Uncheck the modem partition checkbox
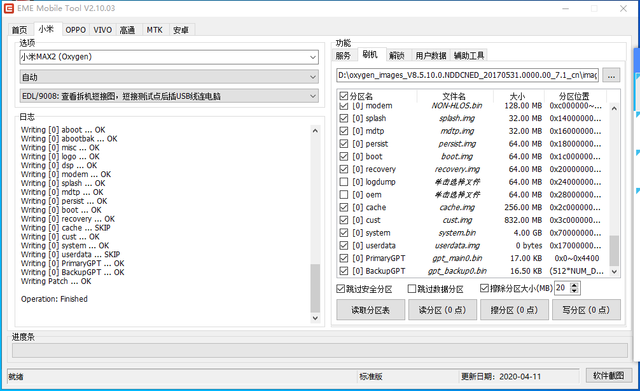This screenshot has width=640, height=391. pyautogui.click(x=344, y=106)
